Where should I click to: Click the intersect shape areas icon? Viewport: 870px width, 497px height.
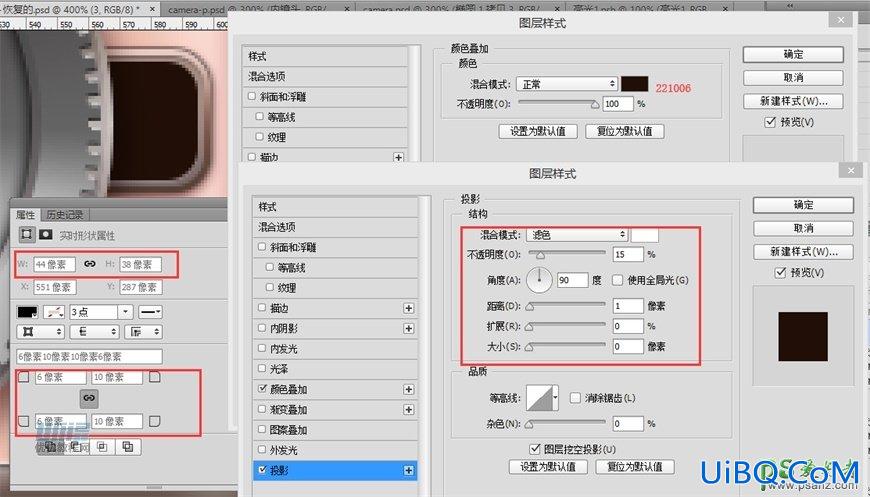(x=102, y=447)
